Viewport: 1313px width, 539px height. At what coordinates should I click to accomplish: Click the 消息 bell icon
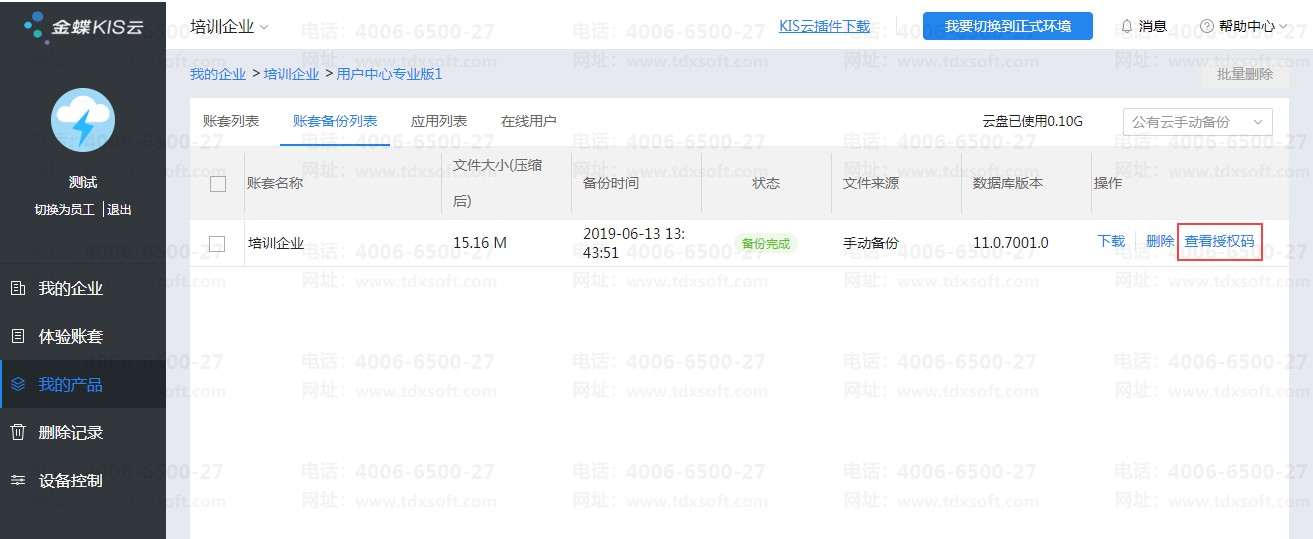click(x=1127, y=26)
